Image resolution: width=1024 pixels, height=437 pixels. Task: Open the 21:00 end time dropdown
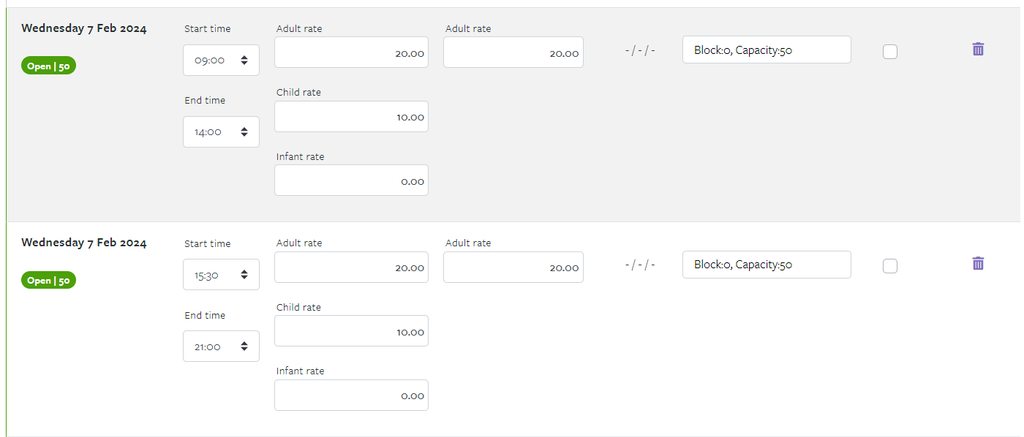[221, 346]
